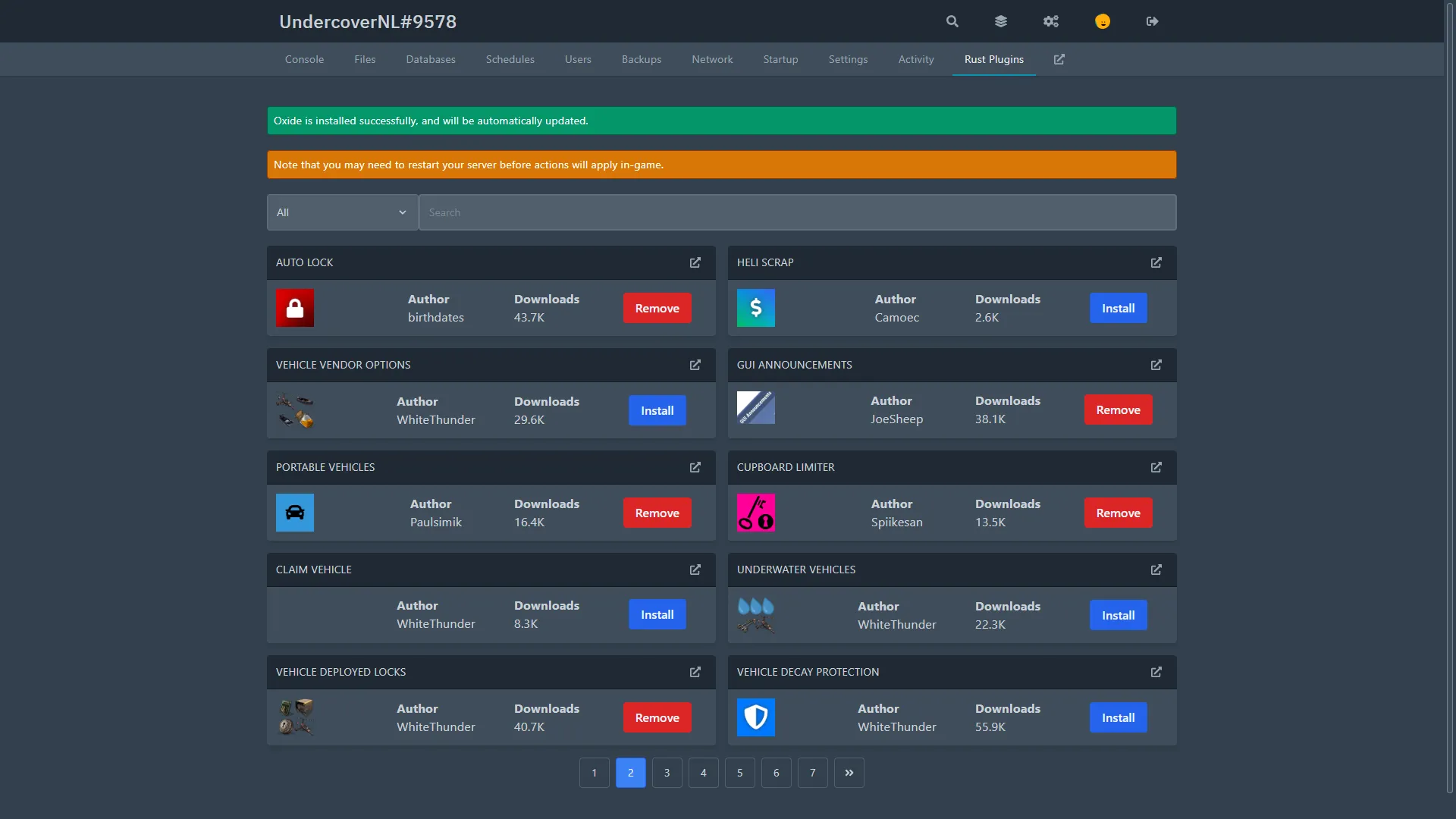1456x819 pixels.
Task: Click the plugin search input field
Action: tap(796, 212)
